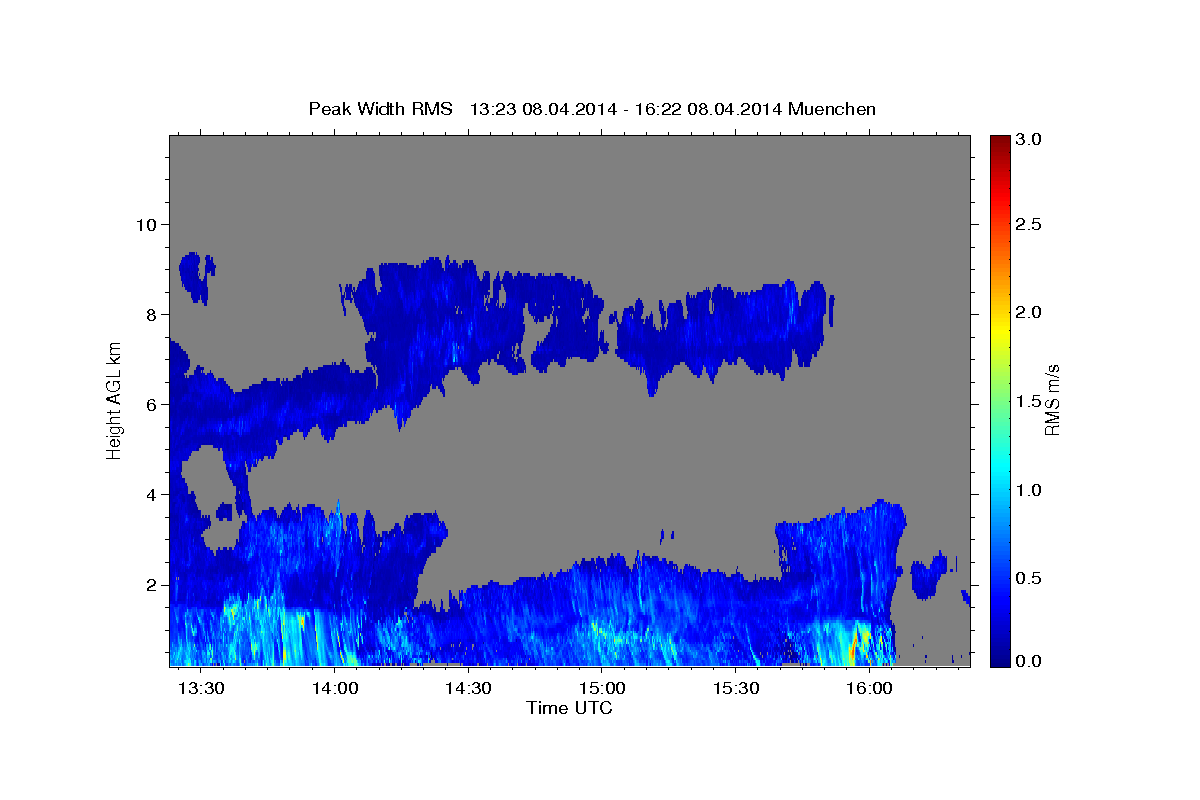This screenshot has width=1200, height=800.
Task: Click the plot title "Peak Width RMS"
Action: click(x=381, y=108)
